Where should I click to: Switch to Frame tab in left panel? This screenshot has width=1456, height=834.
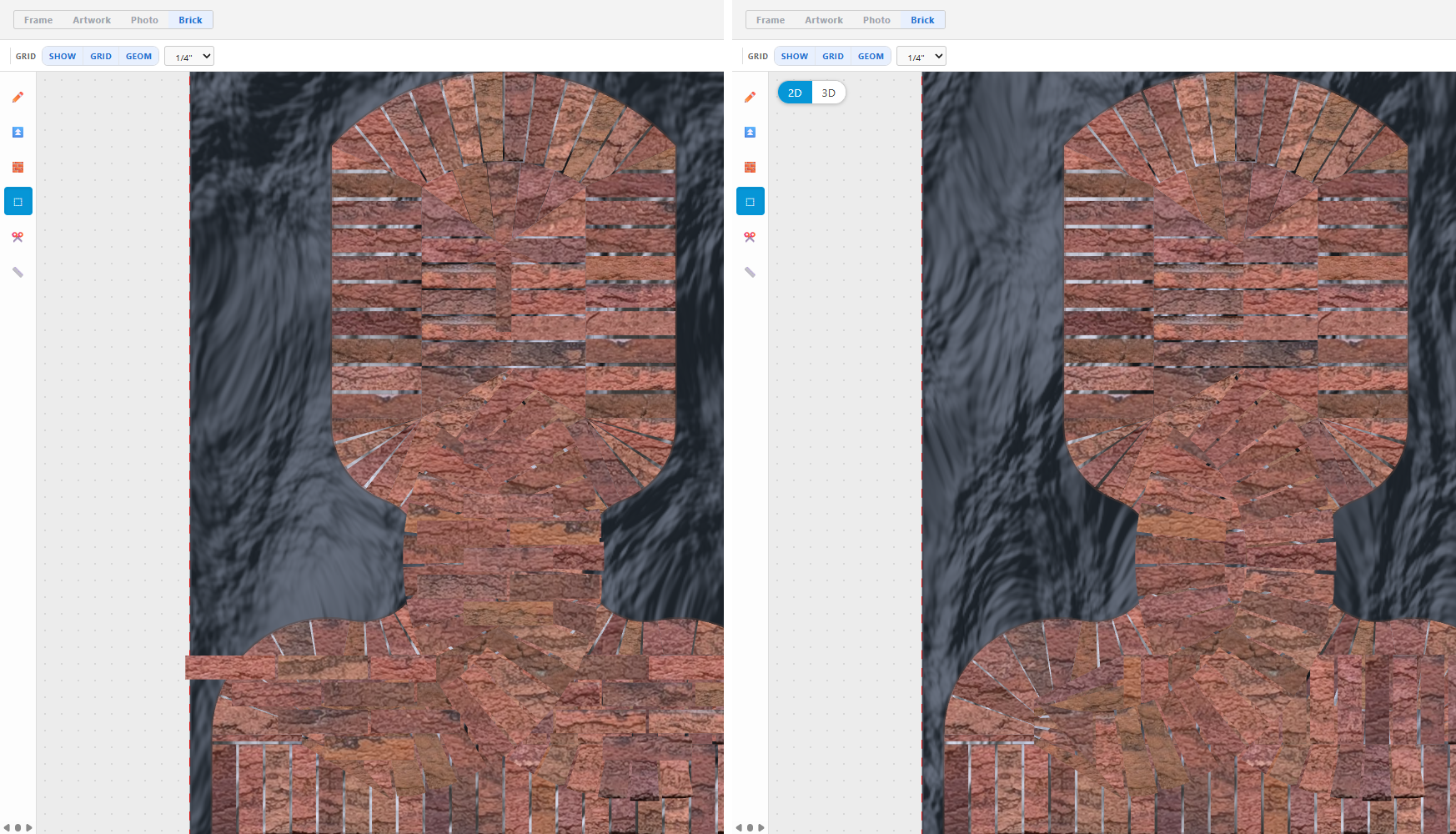coord(38,20)
